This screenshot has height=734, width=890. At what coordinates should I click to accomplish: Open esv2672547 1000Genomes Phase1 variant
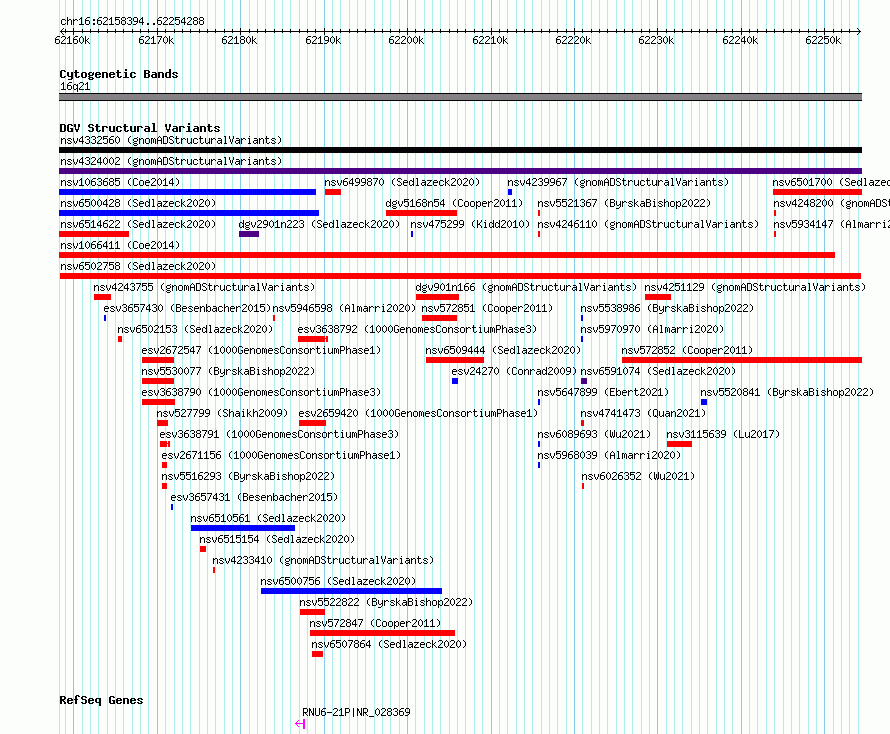(x=261, y=350)
